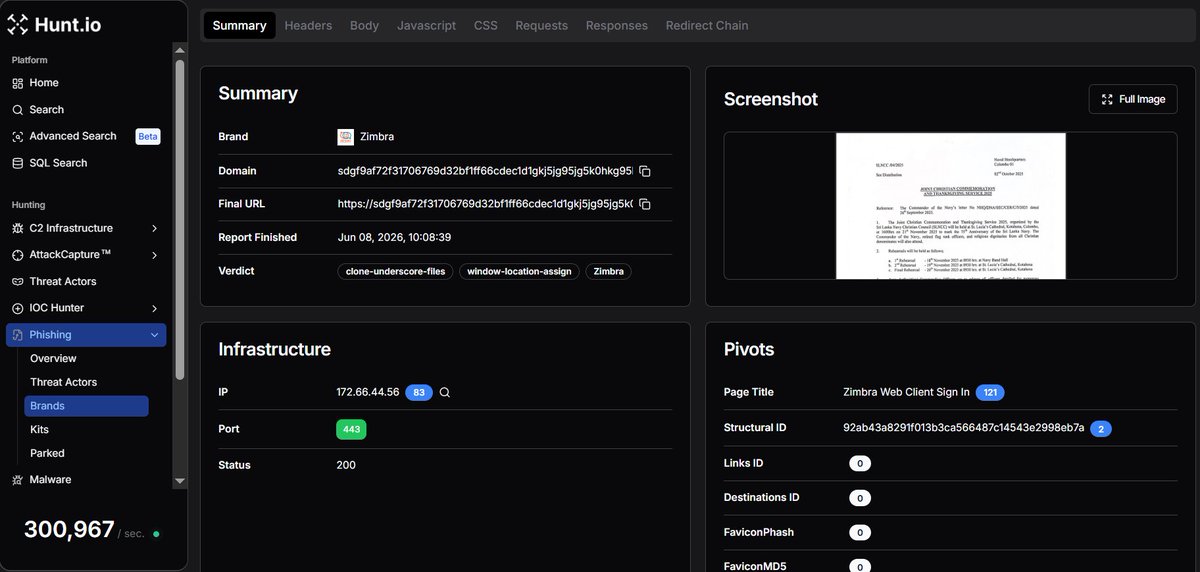Click the 300,967 per second counter
Viewport: 1200px width, 572px height.
coord(69,530)
